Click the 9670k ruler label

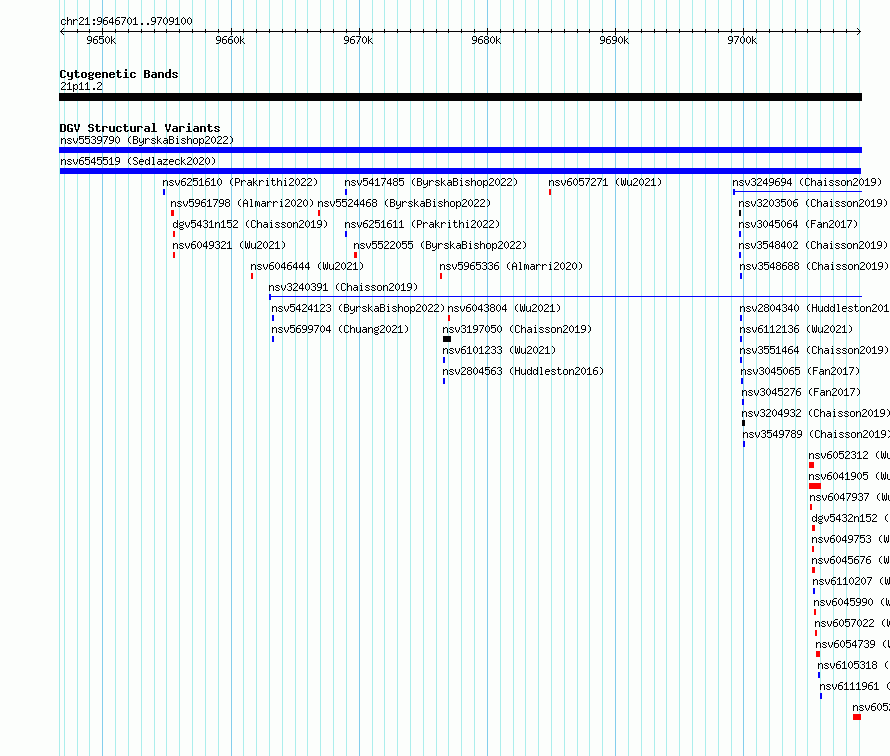coord(358,40)
